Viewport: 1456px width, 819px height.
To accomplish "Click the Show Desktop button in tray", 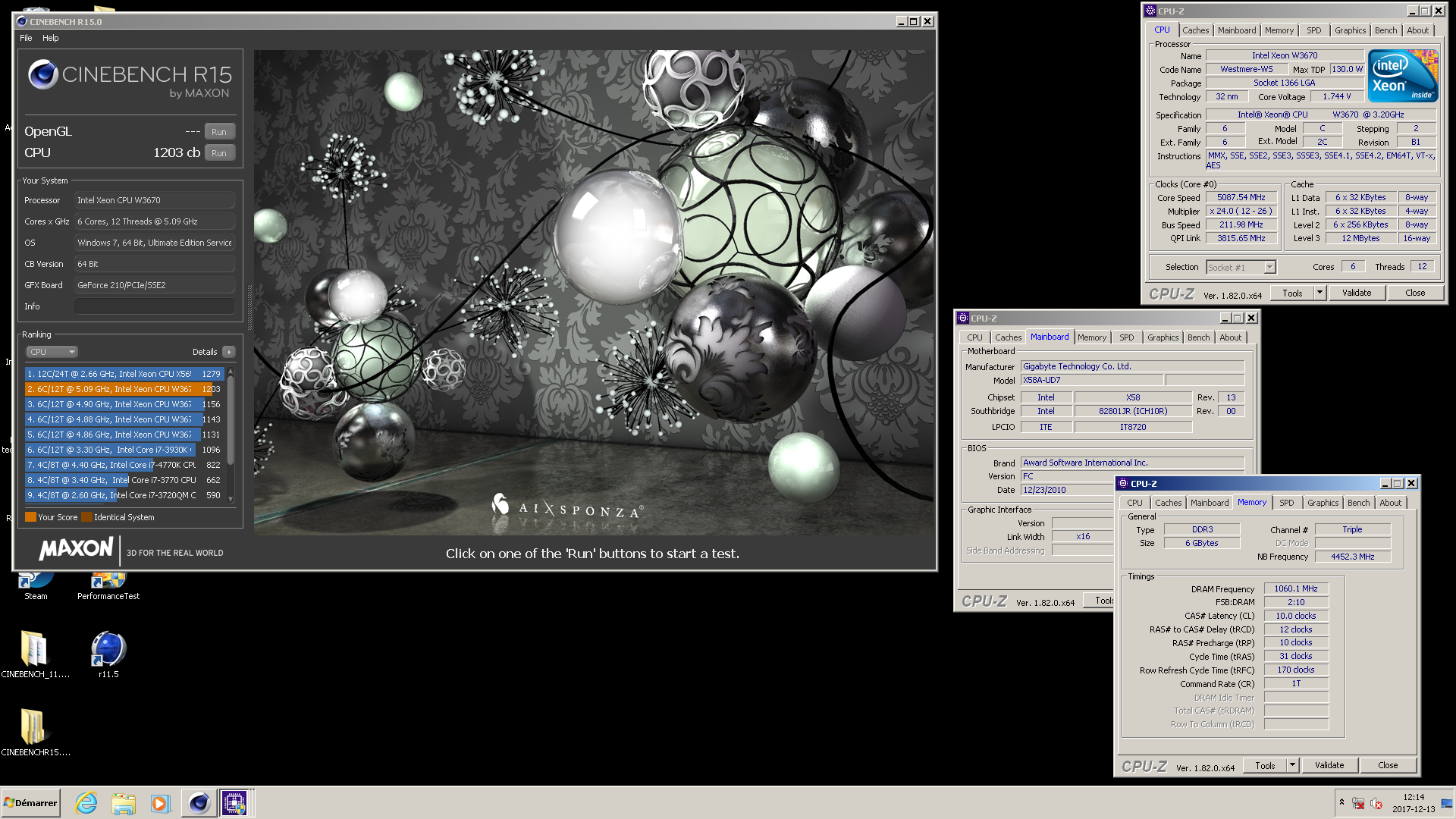I will coord(1447,802).
